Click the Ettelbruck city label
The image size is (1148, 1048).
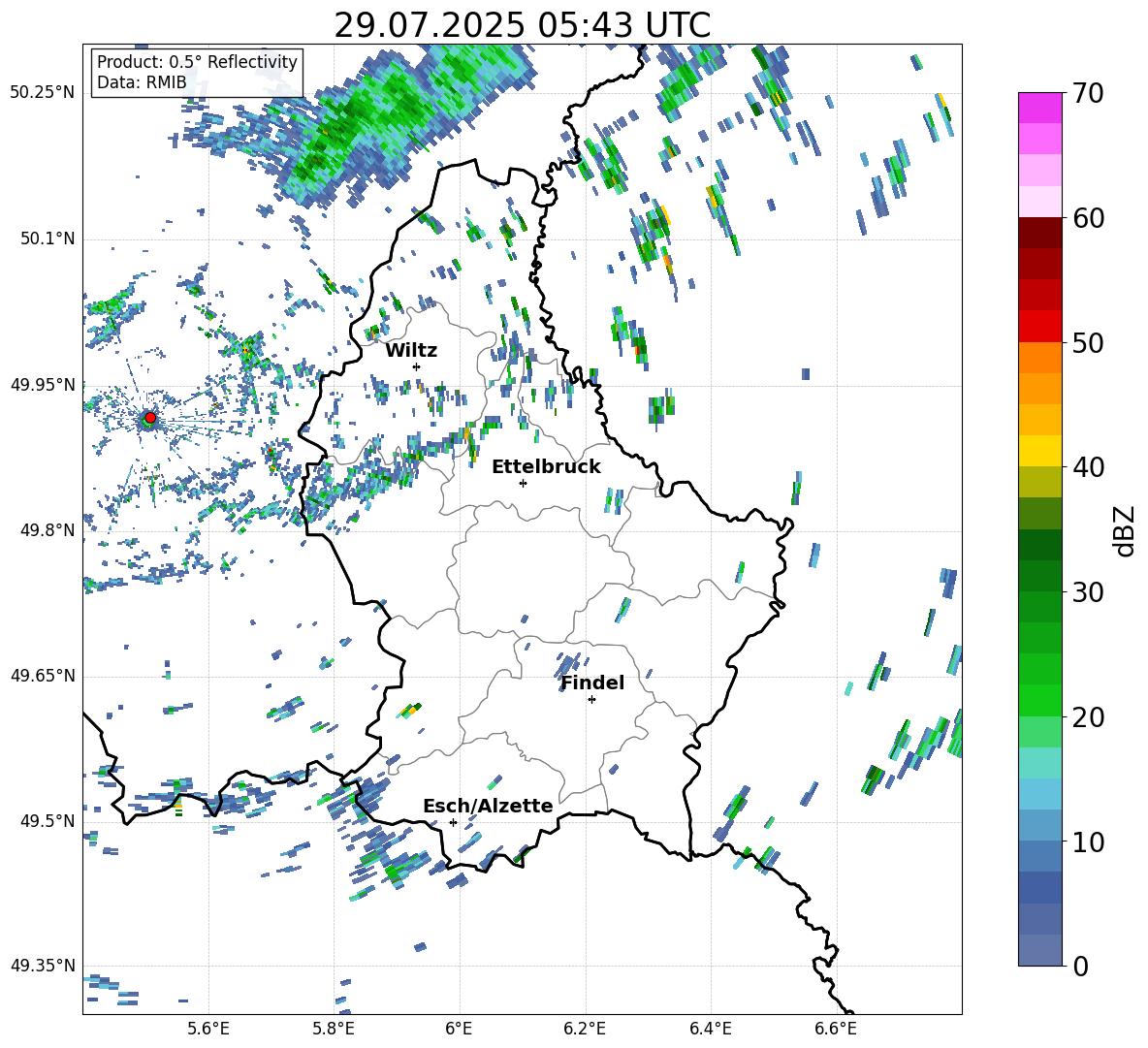coord(546,467)
